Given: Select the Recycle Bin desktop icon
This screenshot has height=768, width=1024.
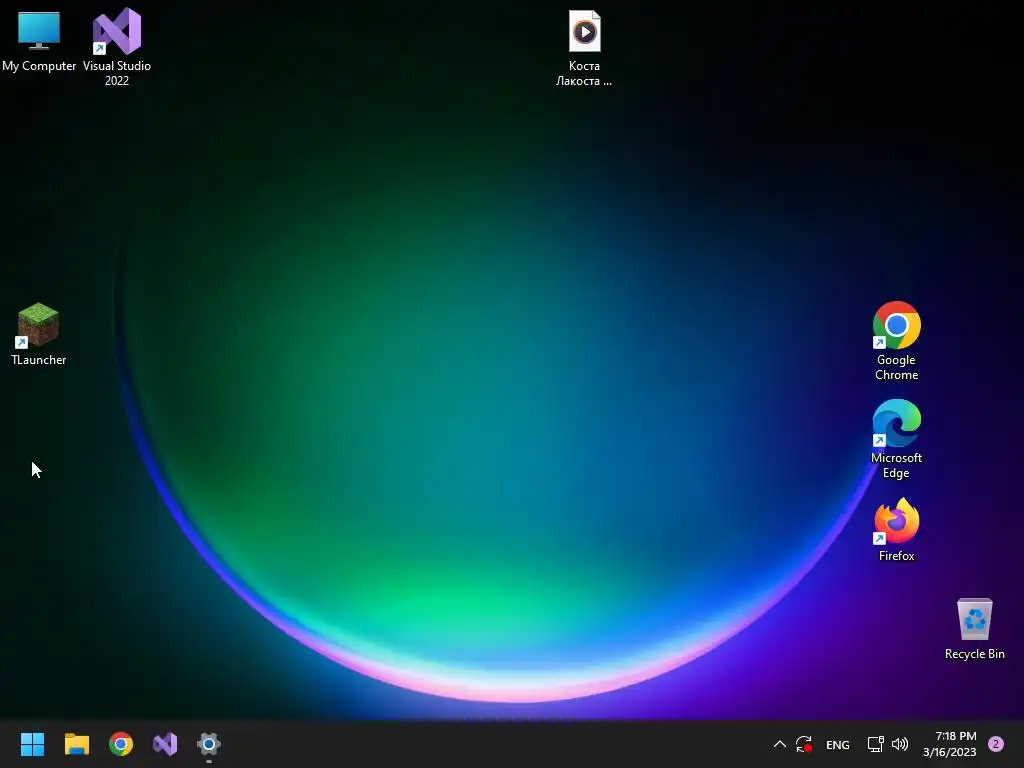Looking at the screenshot, I should click(974, 628).
